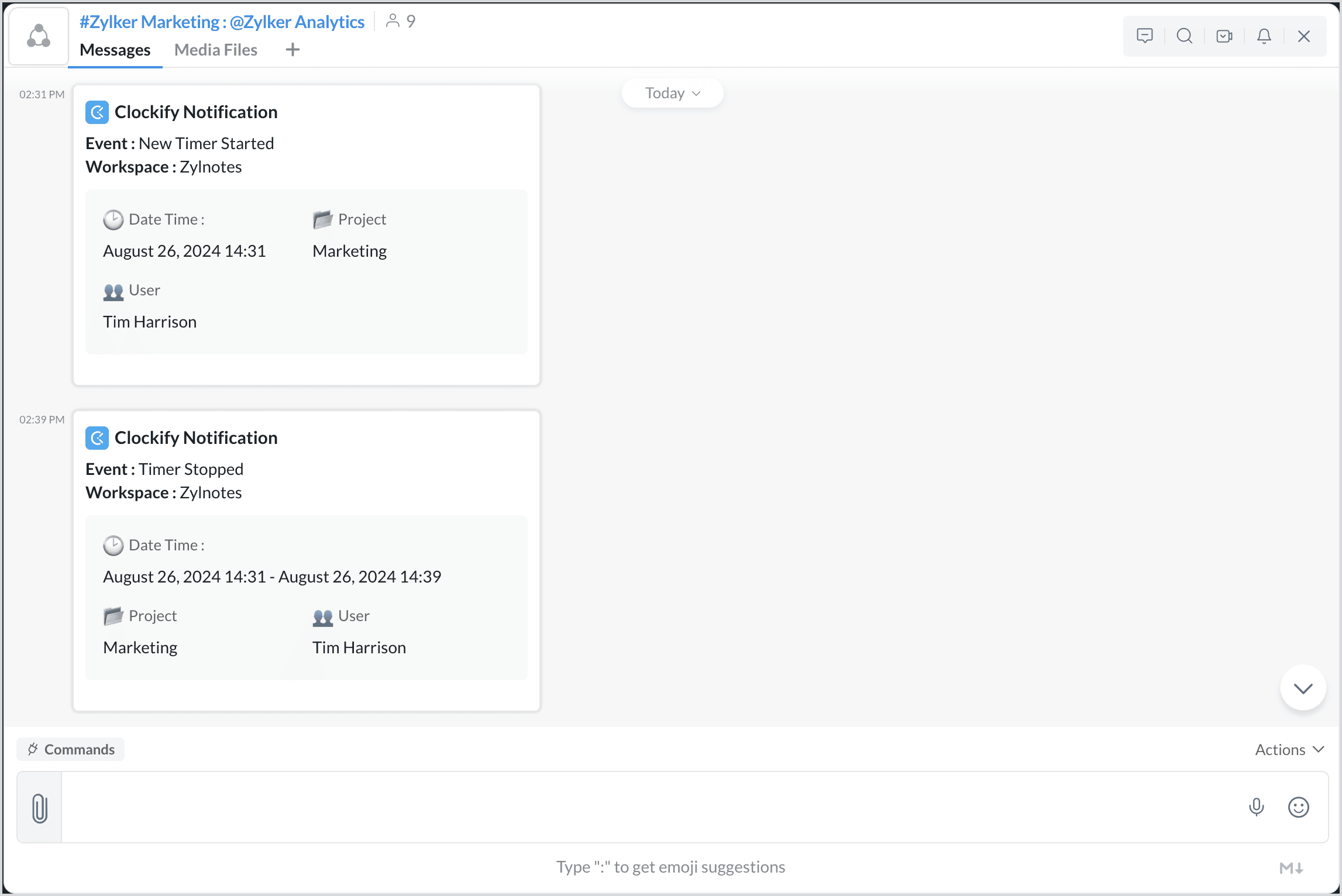Click the plus icon to add a tab

pyautogui.click(x=293, y=50)
